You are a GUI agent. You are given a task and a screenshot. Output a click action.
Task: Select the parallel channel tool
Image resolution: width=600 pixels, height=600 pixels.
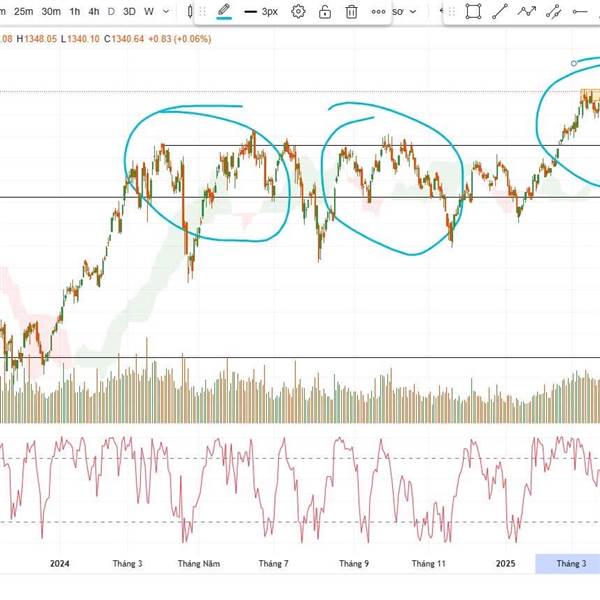[x=553, y=11]
